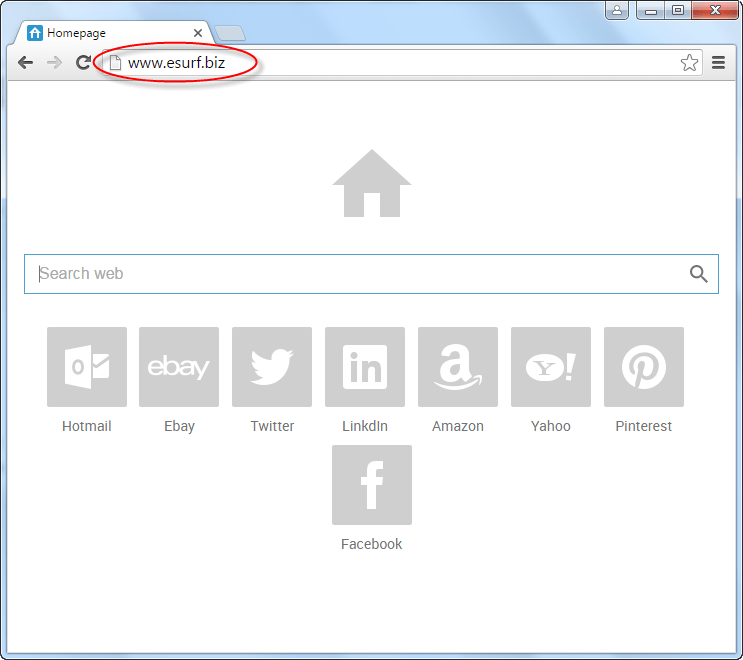Open the Facebook shortcut tile

click(372, 485)
